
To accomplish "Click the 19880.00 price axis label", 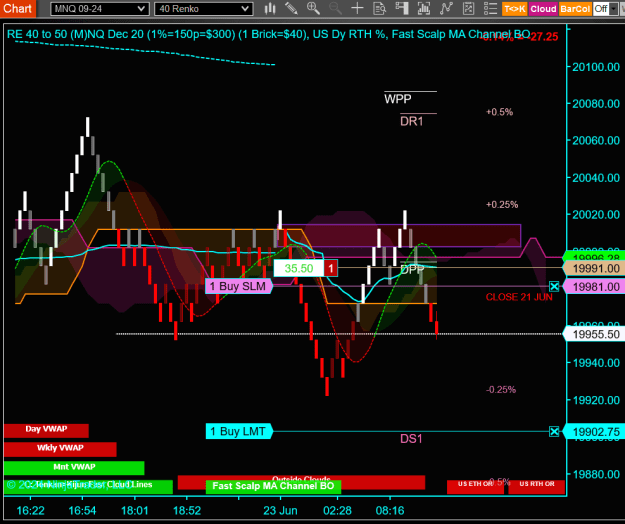I will (596, 474).
